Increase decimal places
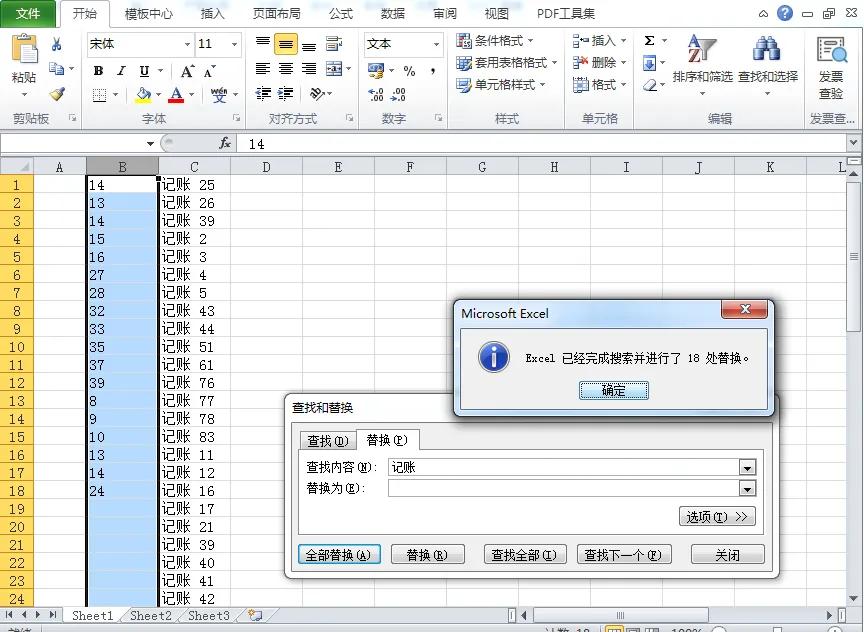This screenshot has width=864, height=632. click(376, 95)
